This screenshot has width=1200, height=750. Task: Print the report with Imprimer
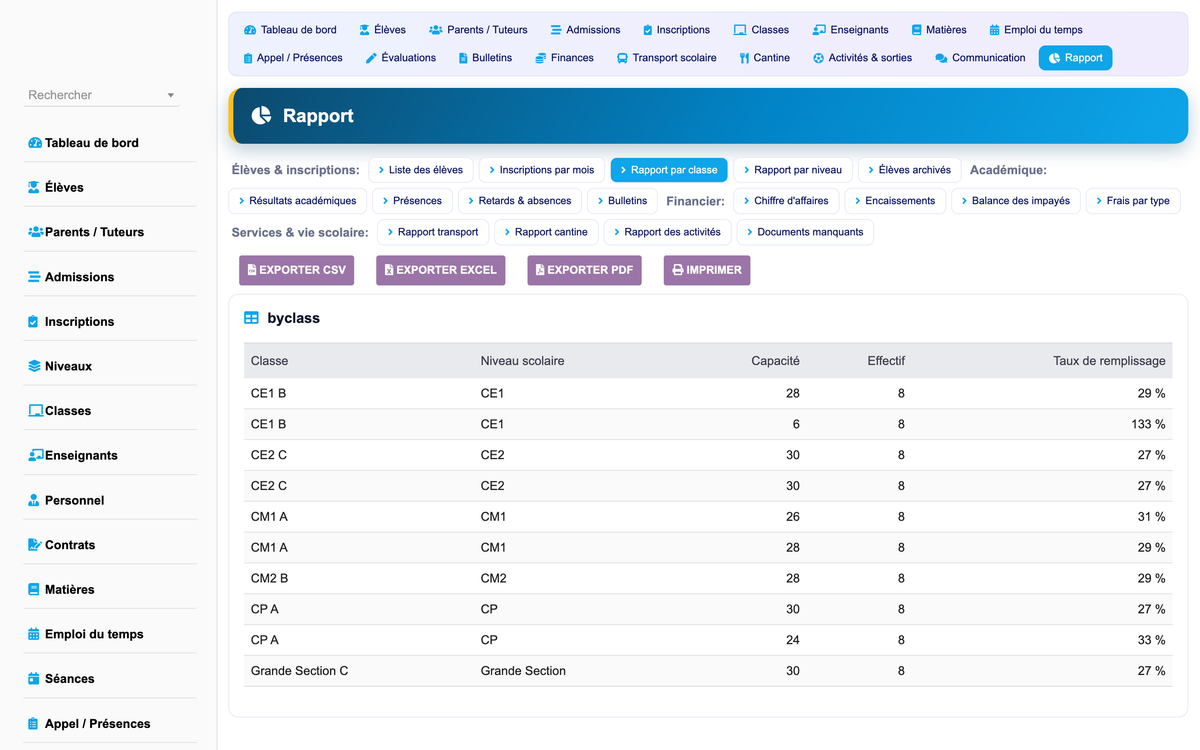click(x=706, y=270)
